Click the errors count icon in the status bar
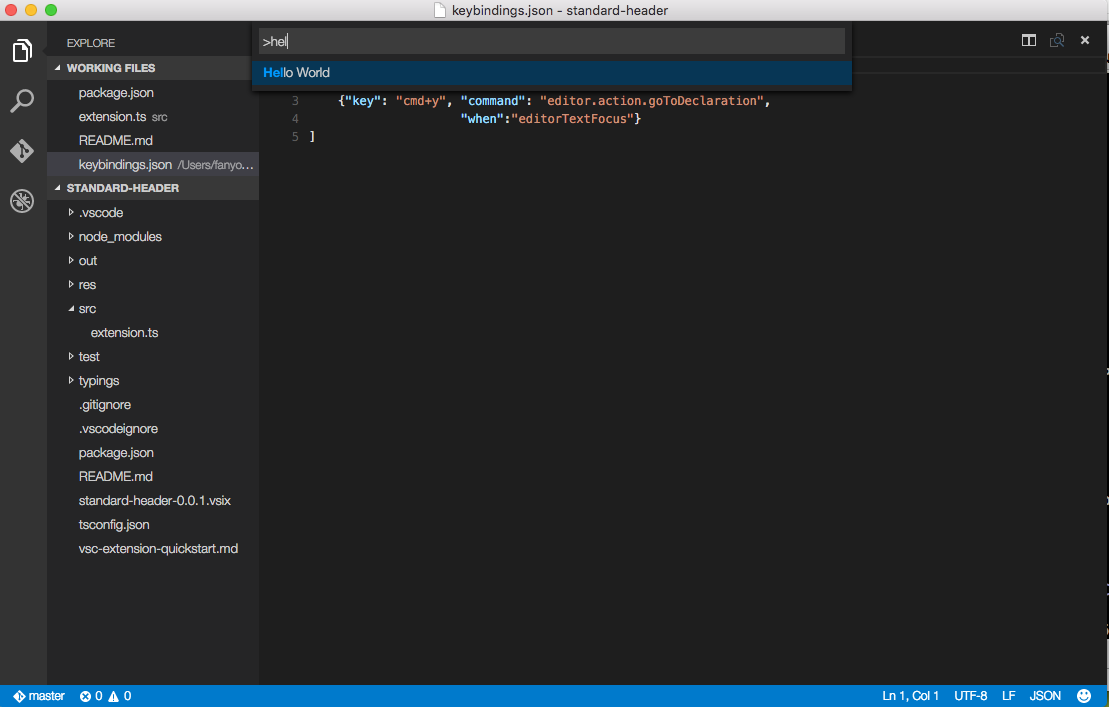1109x707 pixels. pyautogui.click(x=86, y=696)
